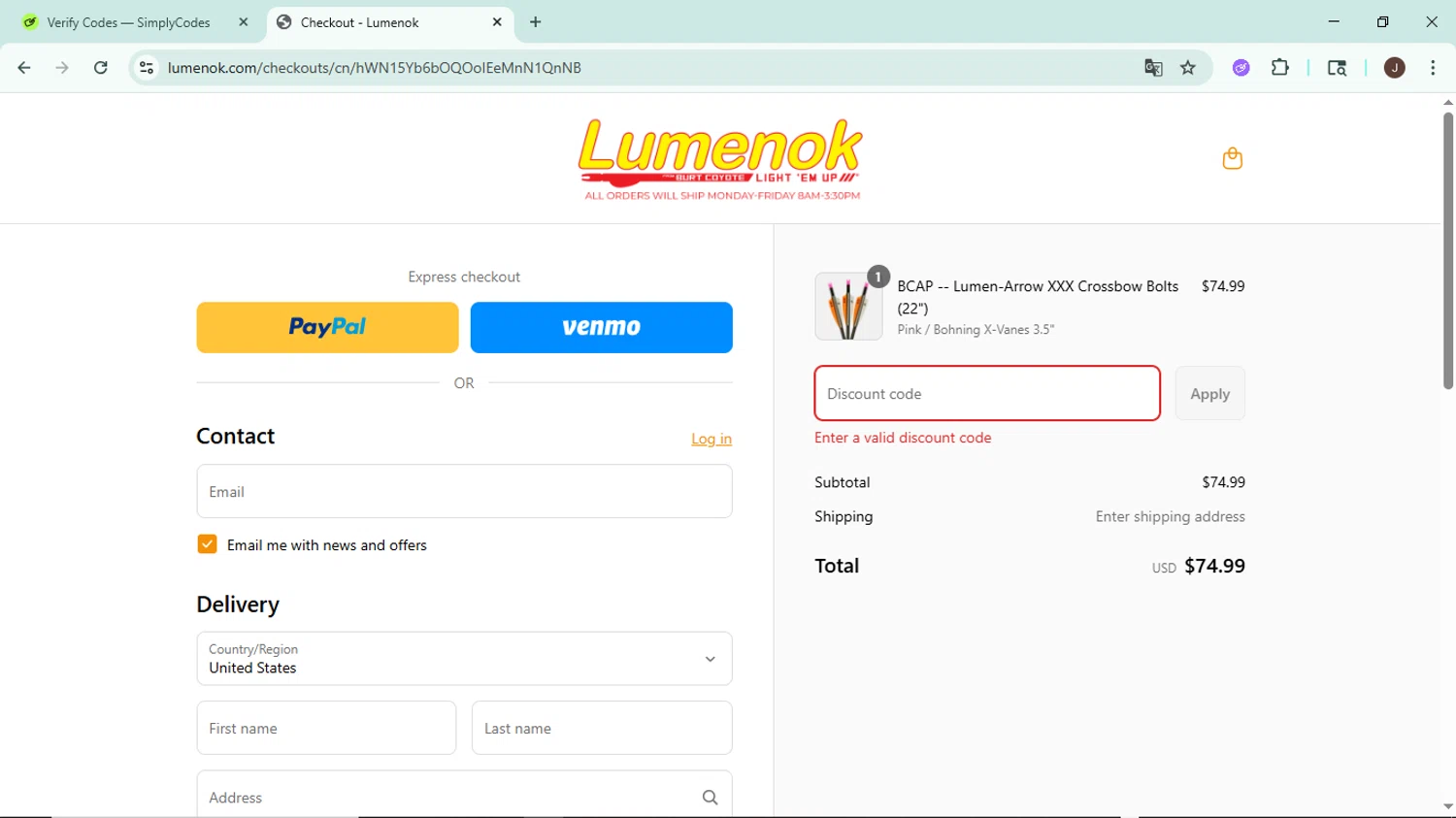
Task: Open the extensions puzzle icon
Action: pos(1280,68)
